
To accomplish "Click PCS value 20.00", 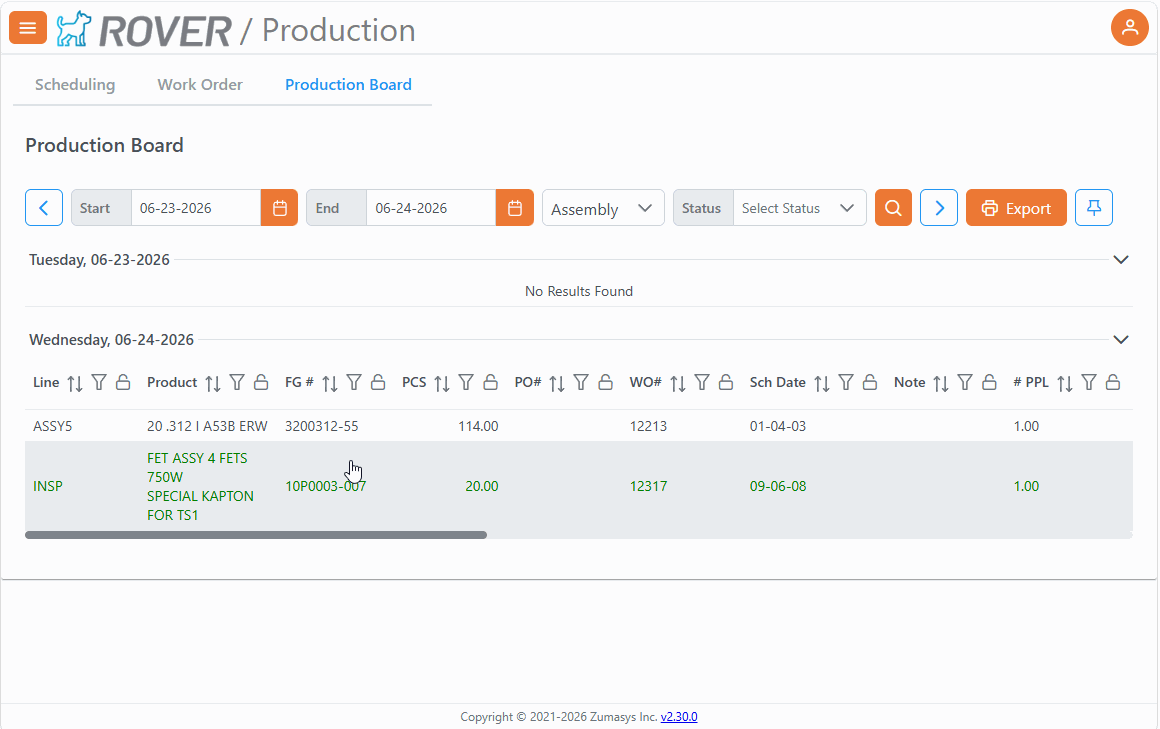I will pos(482,486).
